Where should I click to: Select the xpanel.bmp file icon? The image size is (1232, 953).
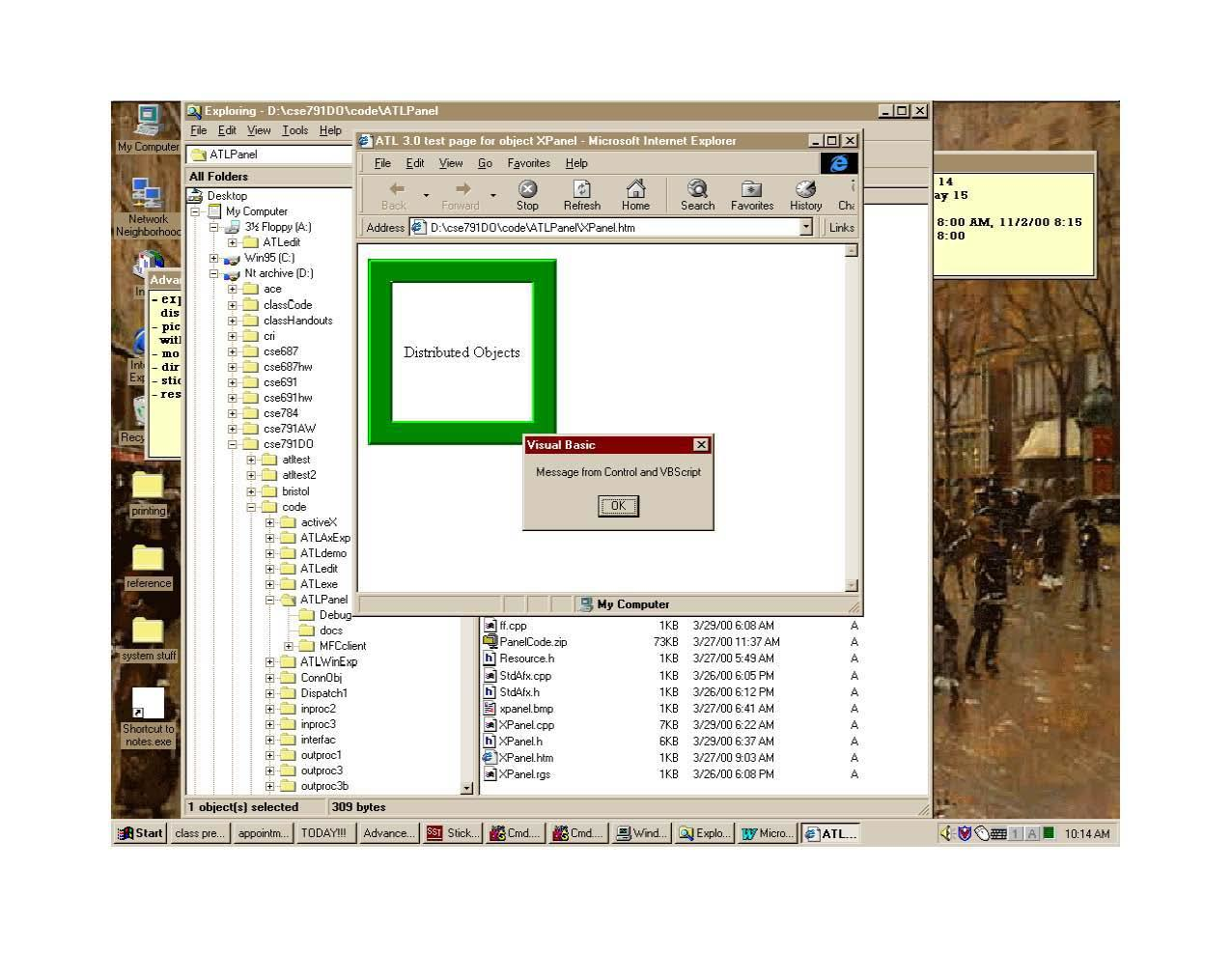tap(490, 708)
